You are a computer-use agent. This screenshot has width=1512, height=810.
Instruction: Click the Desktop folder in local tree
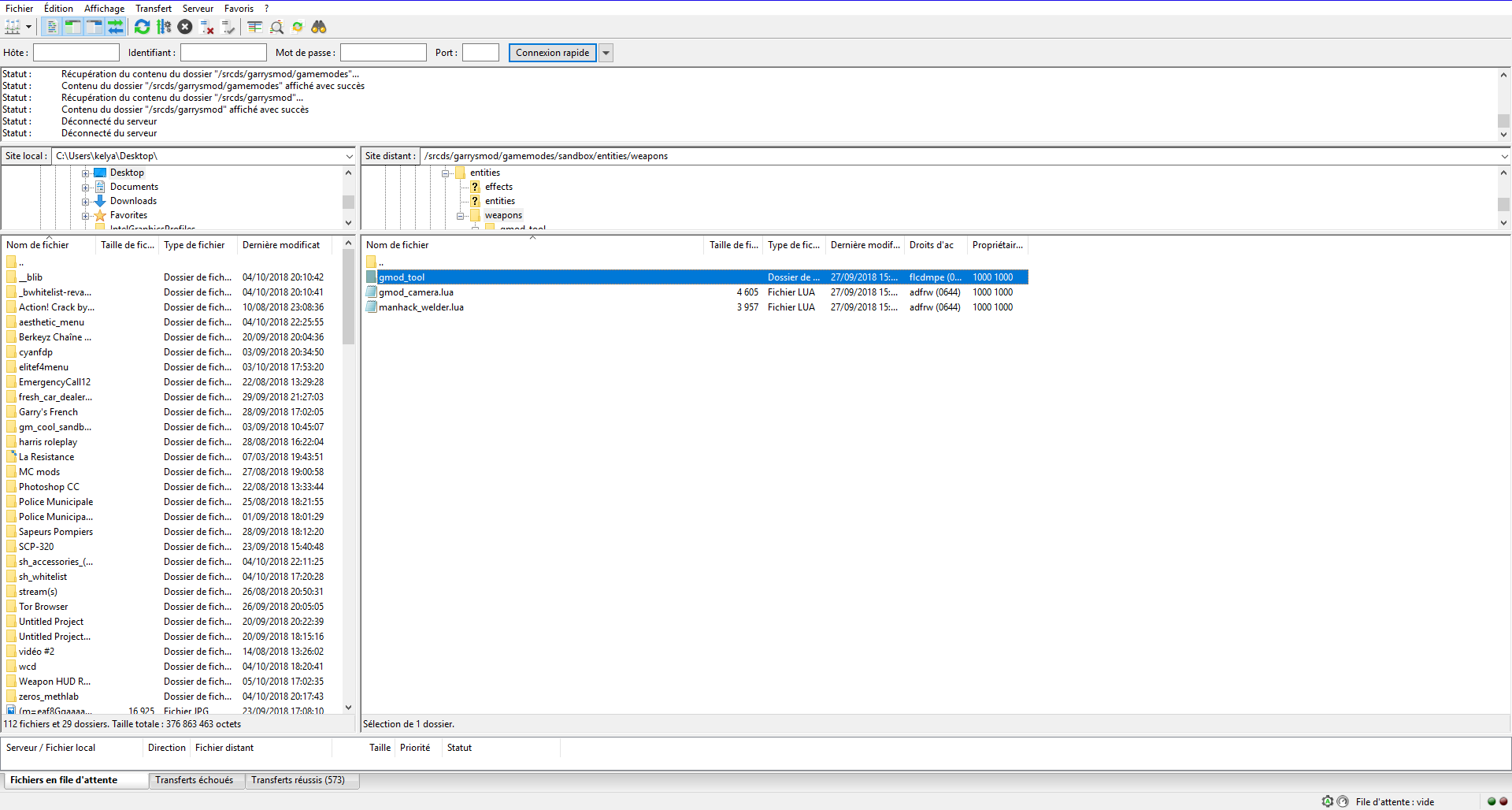[127, 173]
